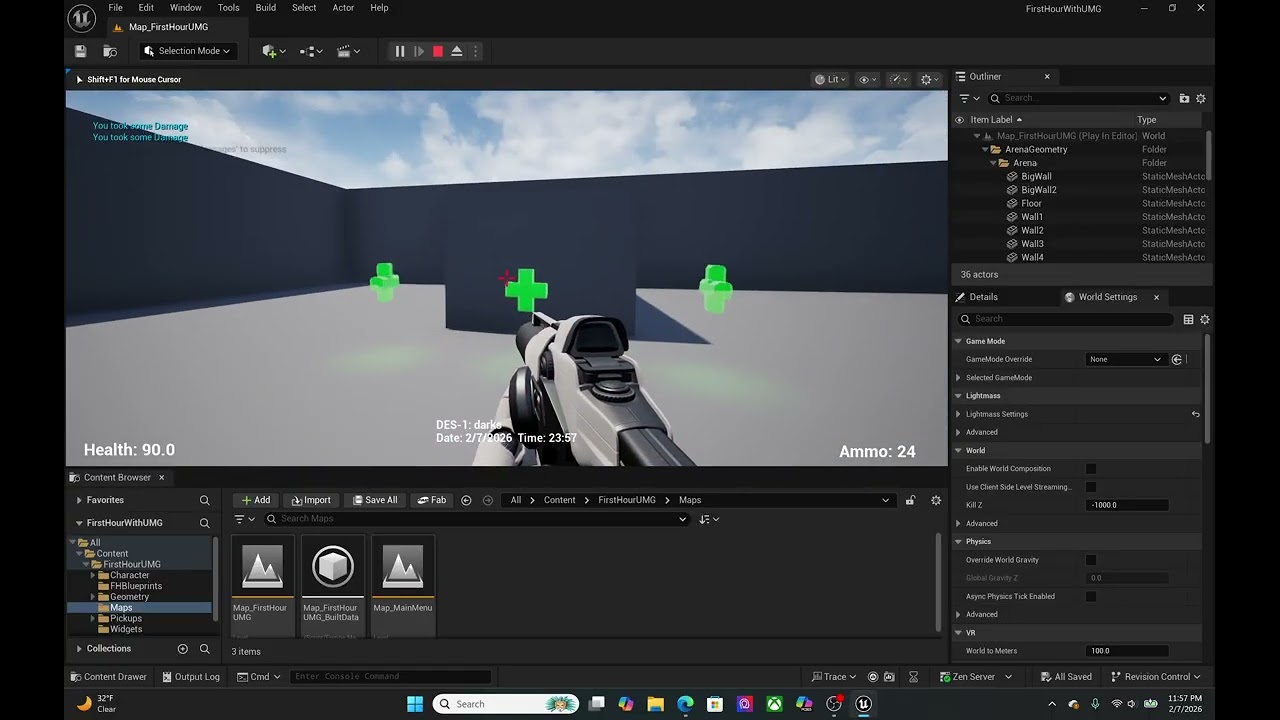Click the World to Meters value field

coord(1127,651)
